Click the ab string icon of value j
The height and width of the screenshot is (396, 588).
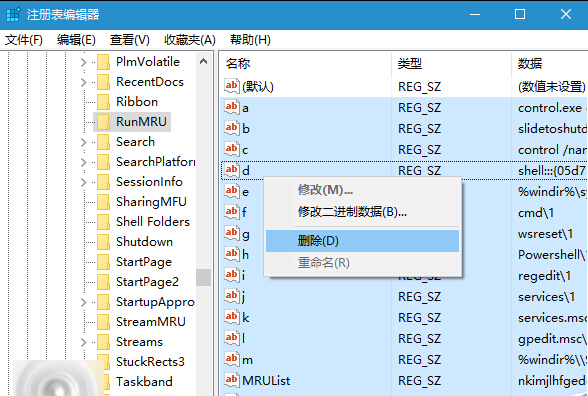point(232,296)
